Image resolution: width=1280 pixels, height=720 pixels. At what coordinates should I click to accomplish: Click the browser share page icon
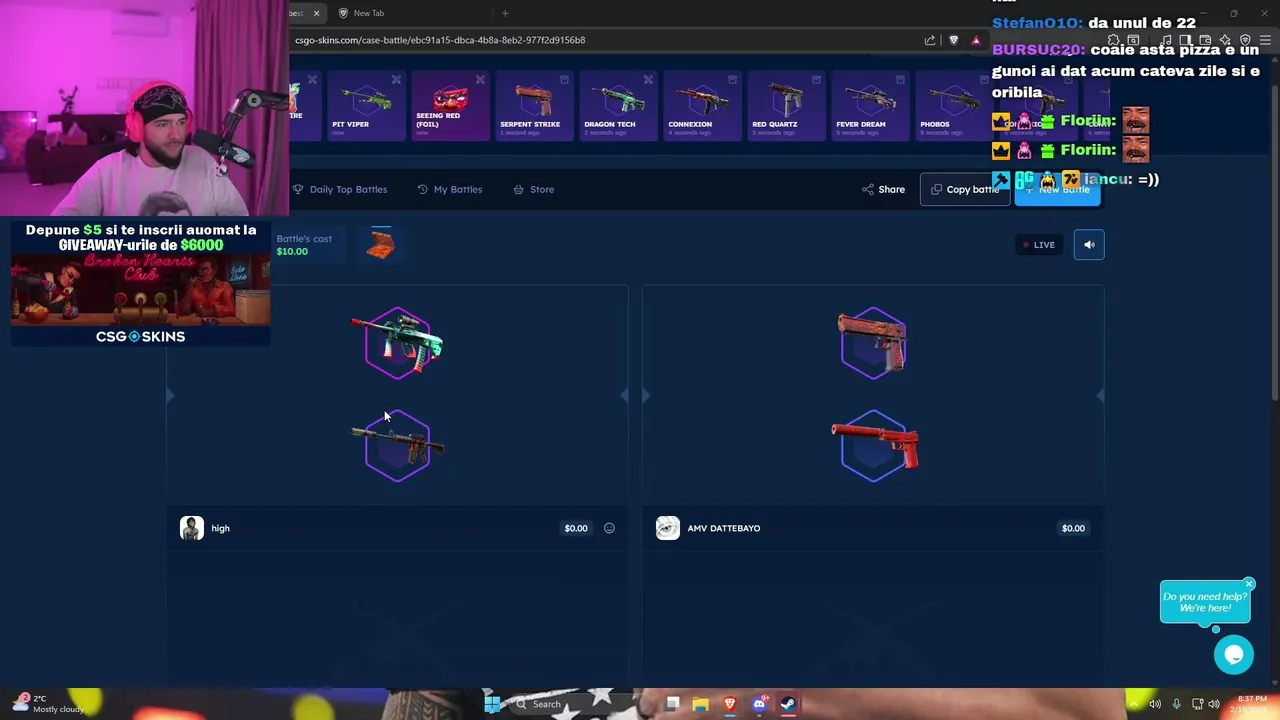point(930,40)
